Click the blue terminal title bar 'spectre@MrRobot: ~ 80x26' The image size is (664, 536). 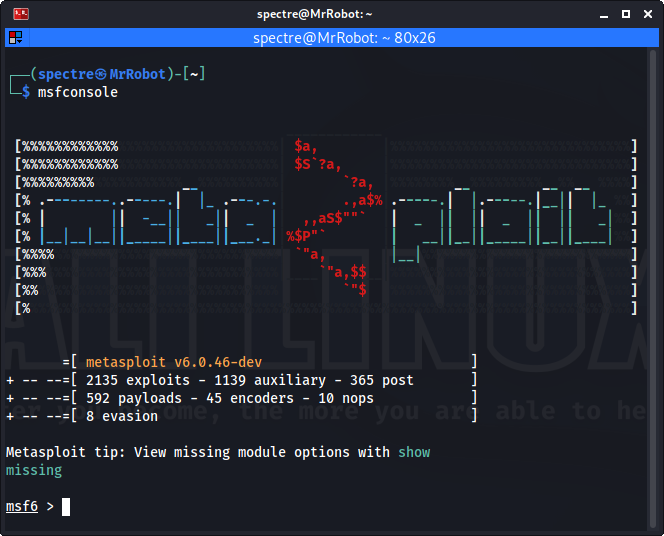click(344, 38)
